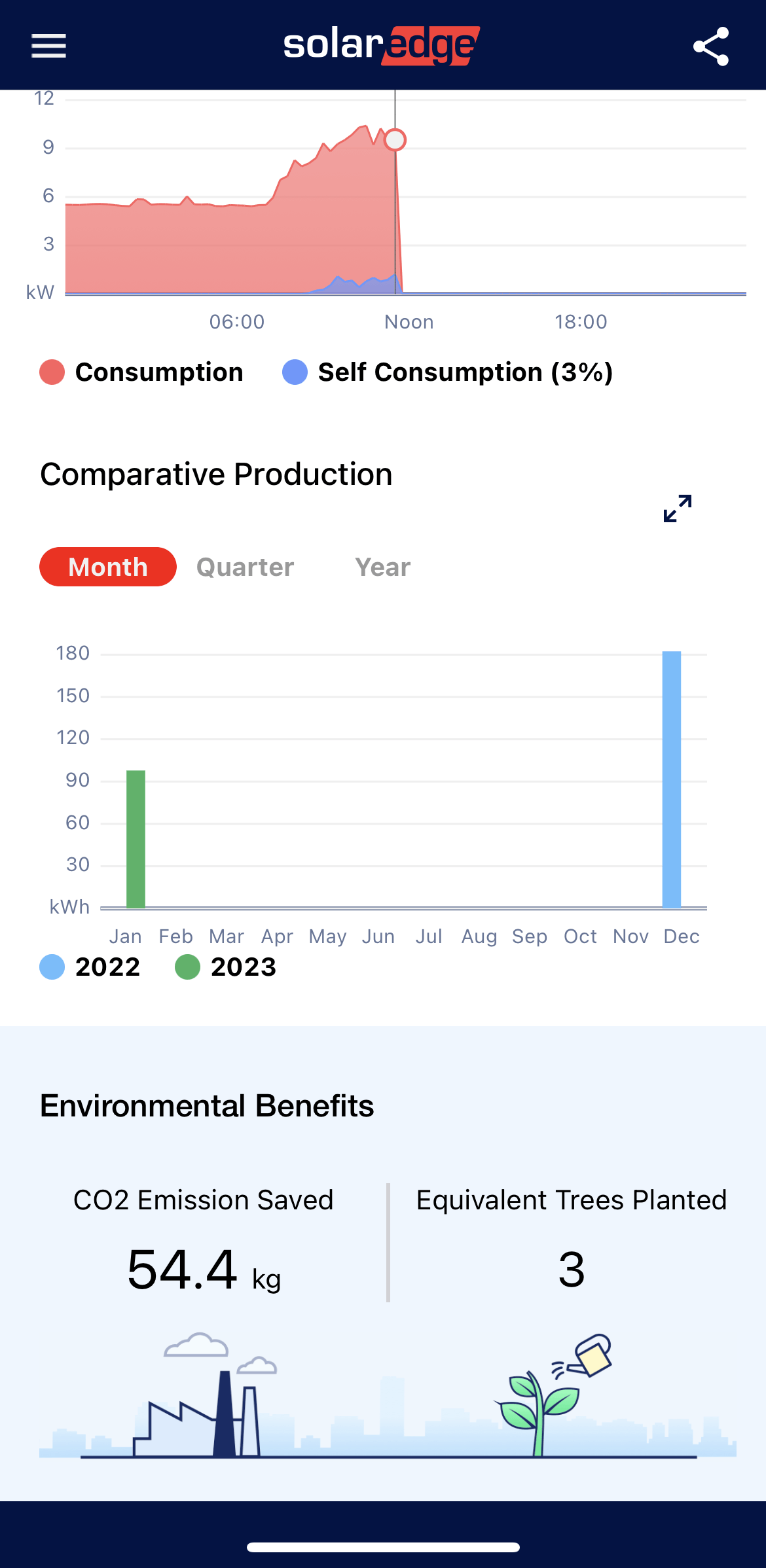Expand Comparative Production chart to fullscreen
The image size is (766, 1568).
(x=678, y=508)
